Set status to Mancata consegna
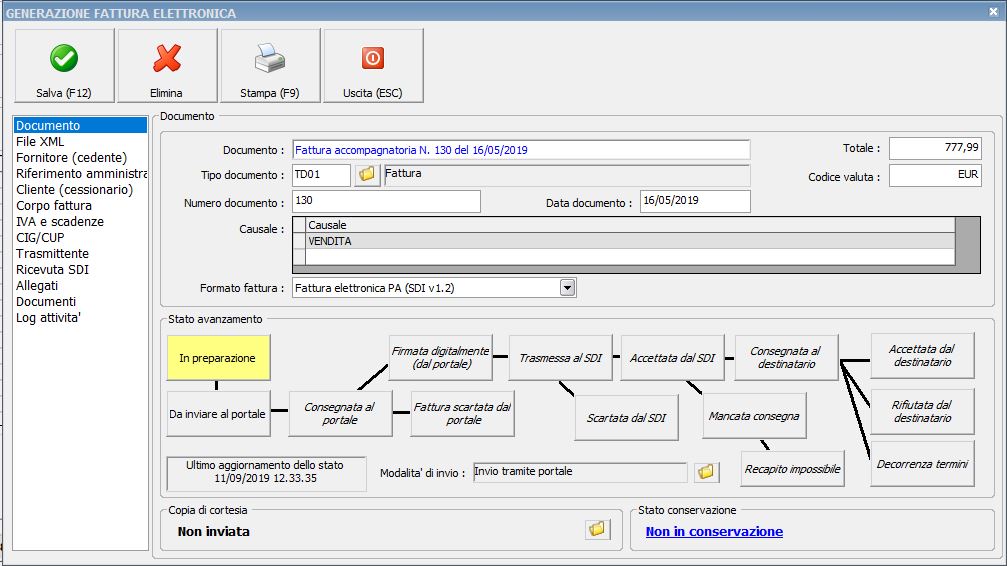This screenshot has width=1007, height=566. pyautogui.click(x=754, y=416)
